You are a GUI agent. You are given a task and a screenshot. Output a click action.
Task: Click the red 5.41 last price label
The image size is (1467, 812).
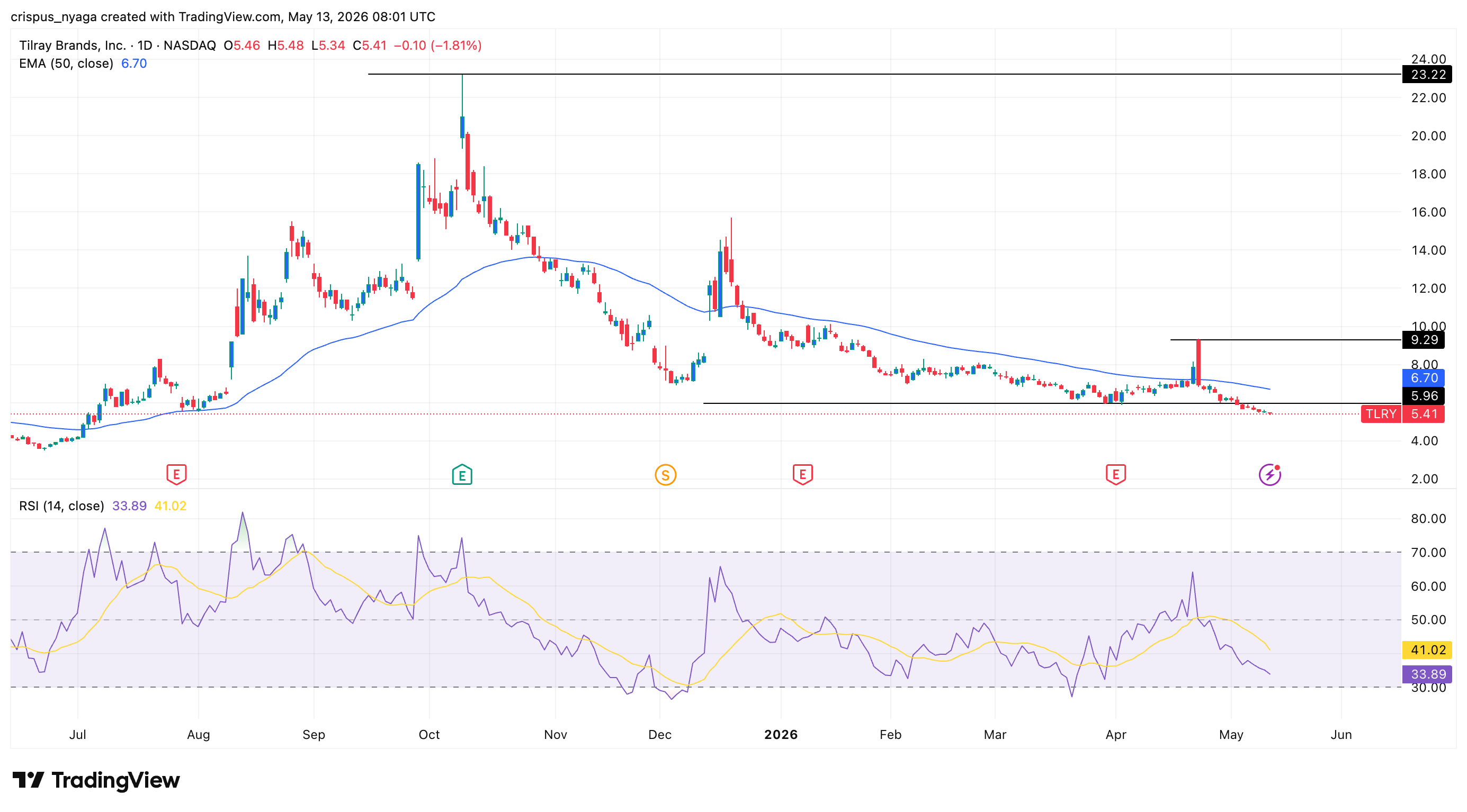point(1424,414)
